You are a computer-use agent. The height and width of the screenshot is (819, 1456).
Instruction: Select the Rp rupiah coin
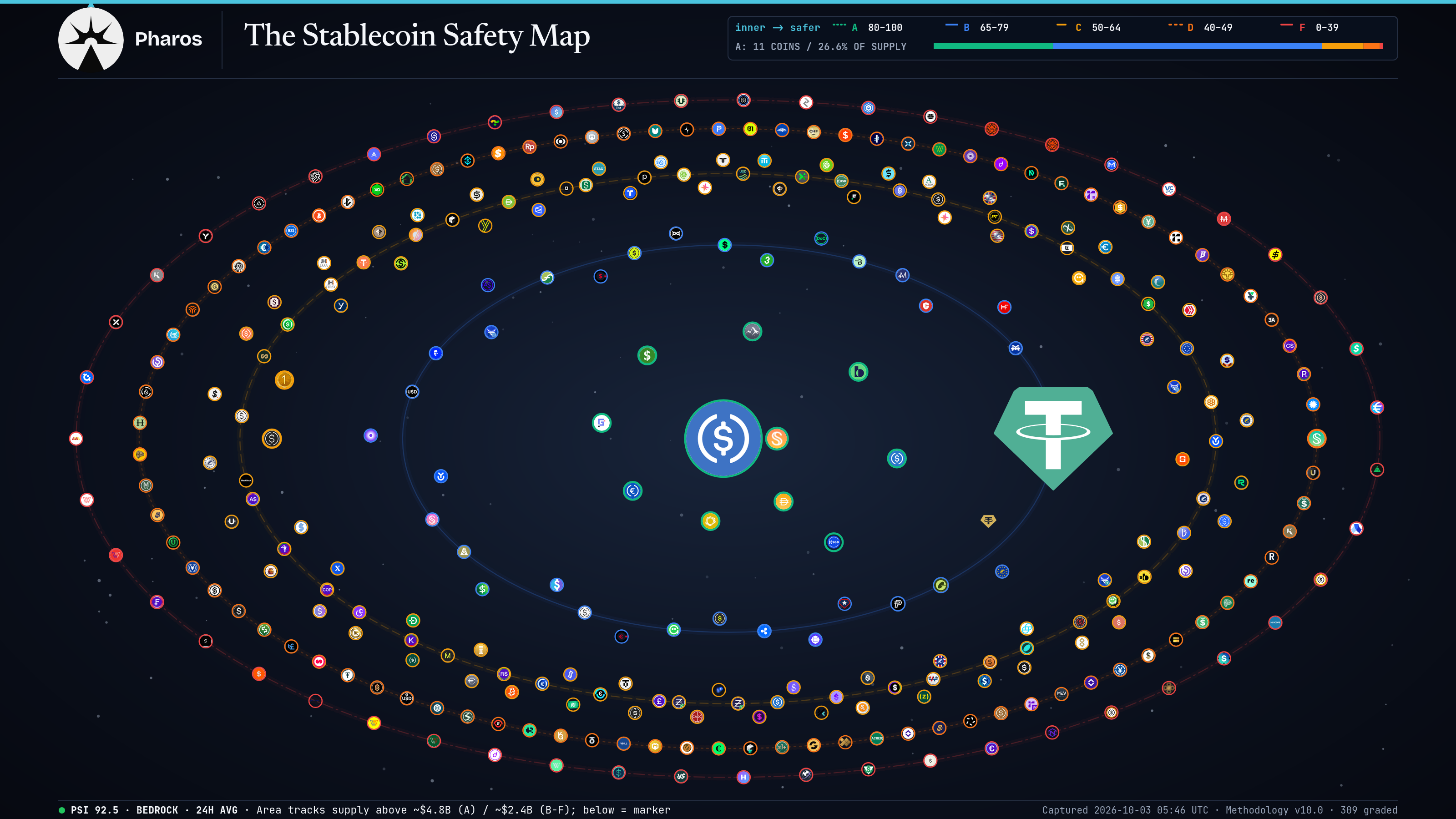529,147
